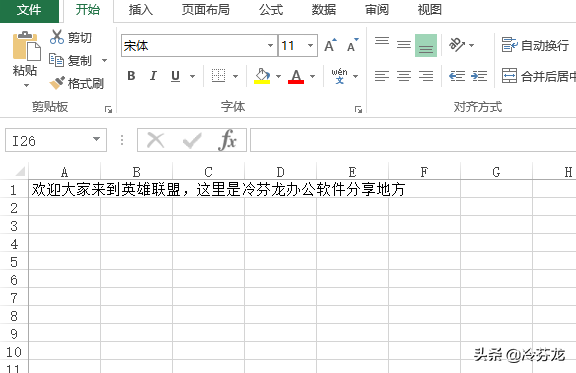Toggle italic formatting
Viewport: 576px width, 373px height.
[x=153, y=76]
